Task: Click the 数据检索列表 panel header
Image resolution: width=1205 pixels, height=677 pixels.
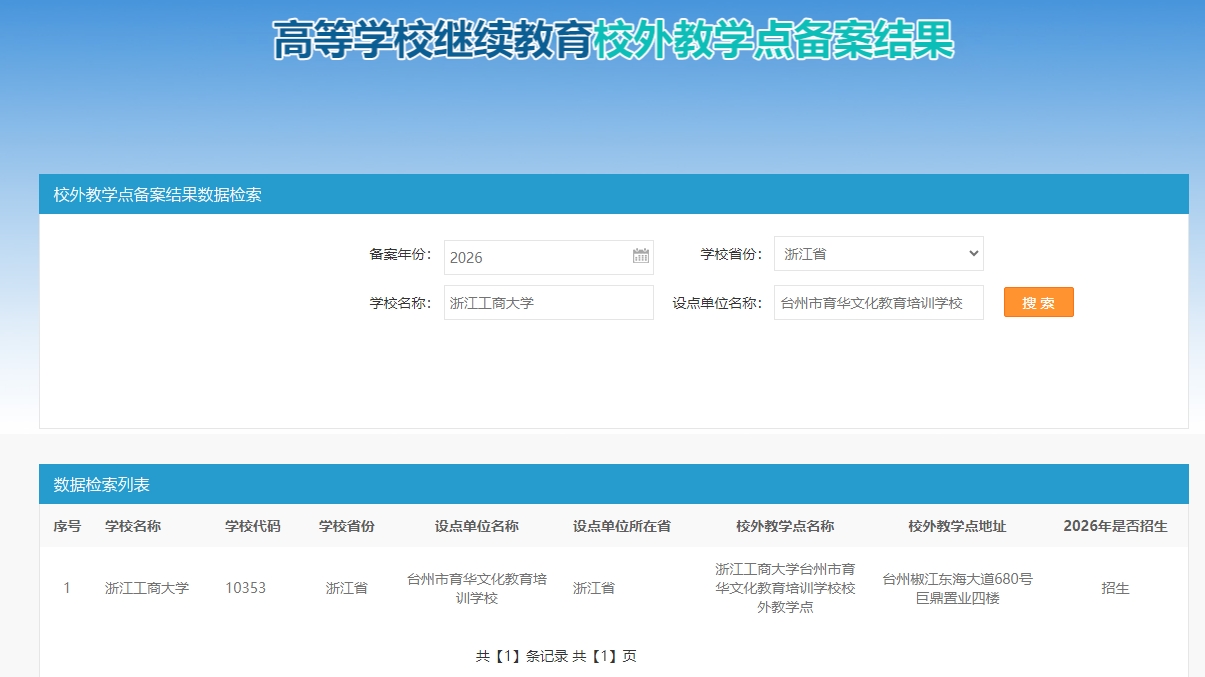Action: (614, 484)
